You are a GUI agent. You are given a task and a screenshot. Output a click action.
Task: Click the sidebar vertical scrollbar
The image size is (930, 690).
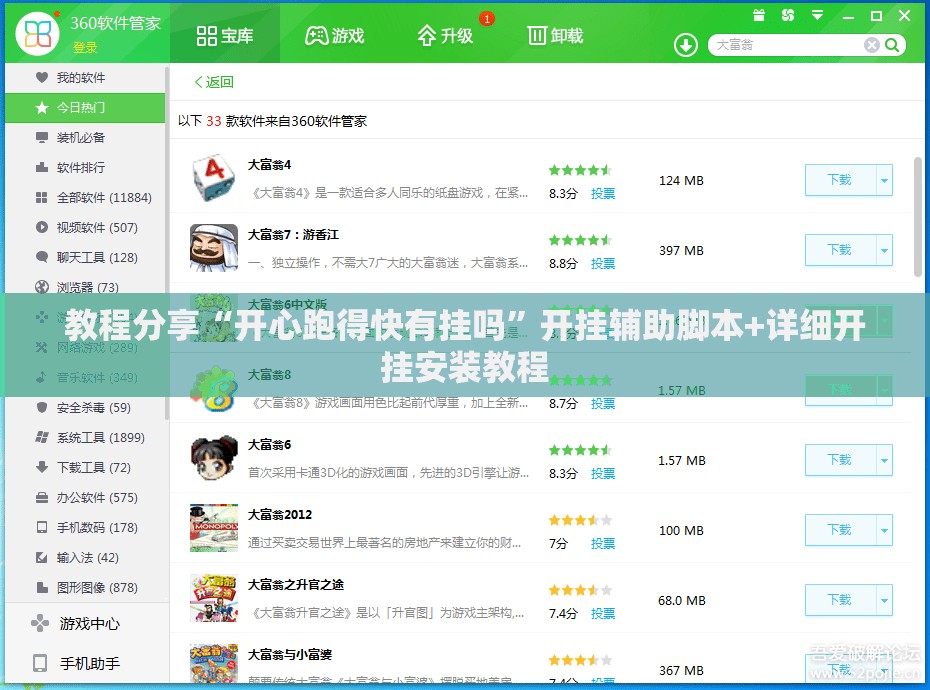[x=167, y=243]
